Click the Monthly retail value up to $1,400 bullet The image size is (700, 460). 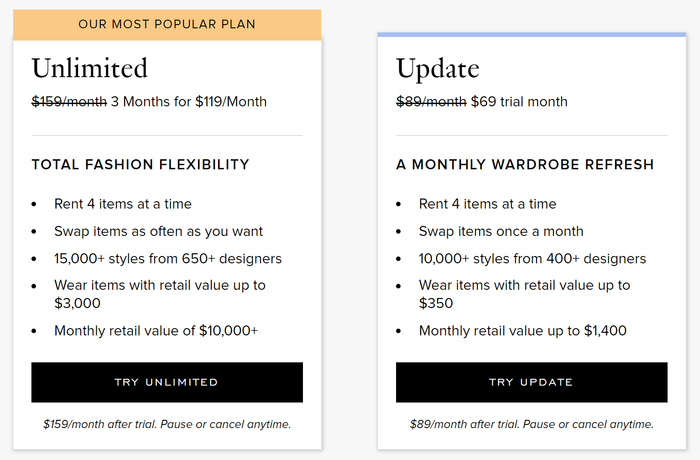[523, 330]
